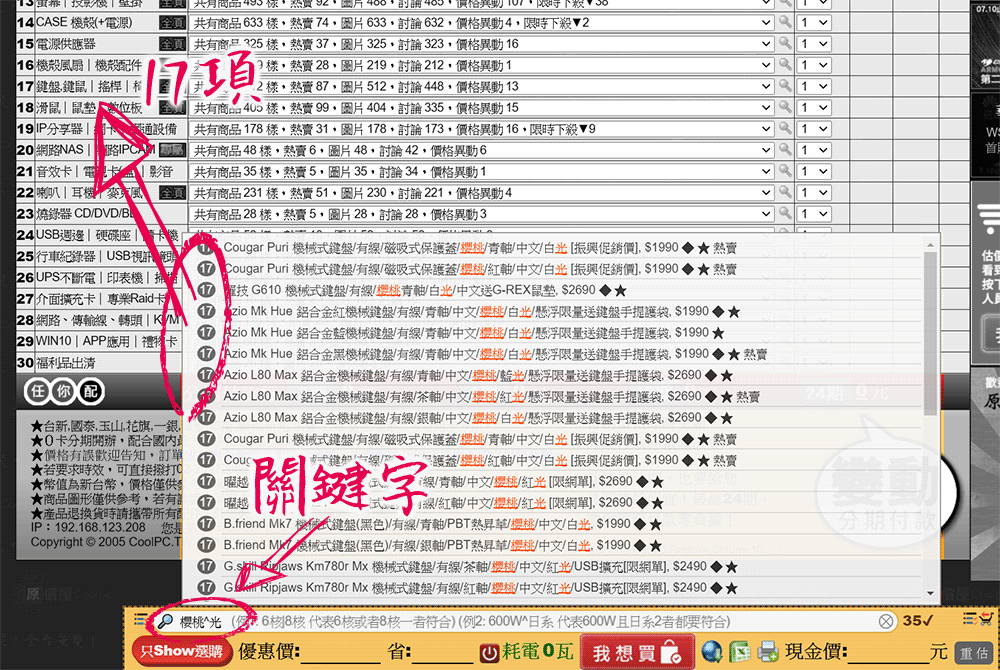1000x670 pixels.
Task: Open the product dropdown for IP分享器 (178 items)
Action: 482,129
